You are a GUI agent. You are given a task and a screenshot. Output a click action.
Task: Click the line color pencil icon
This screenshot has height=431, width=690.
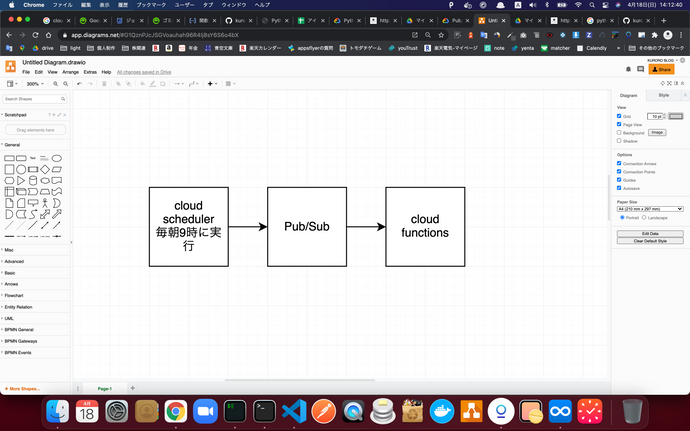tap(153, 84)
